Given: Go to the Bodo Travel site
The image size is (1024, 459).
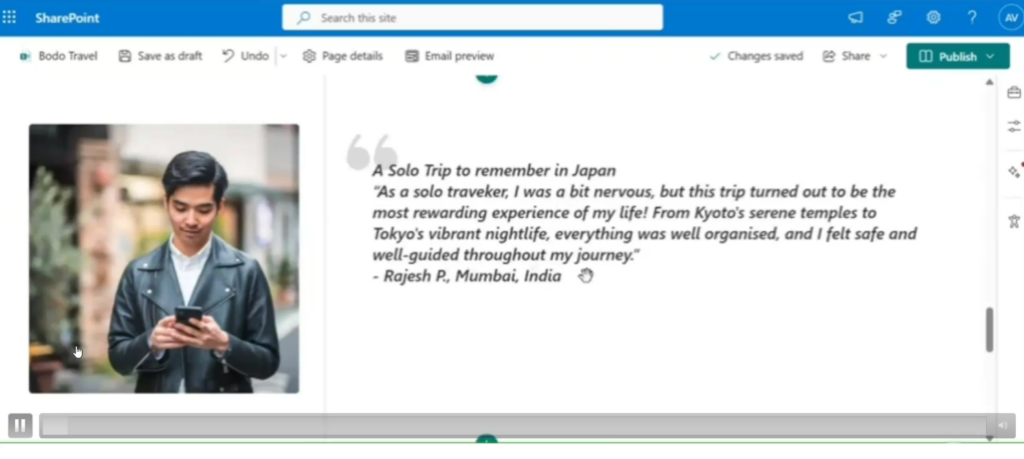Looking at the screenshot, I should 58,56.
